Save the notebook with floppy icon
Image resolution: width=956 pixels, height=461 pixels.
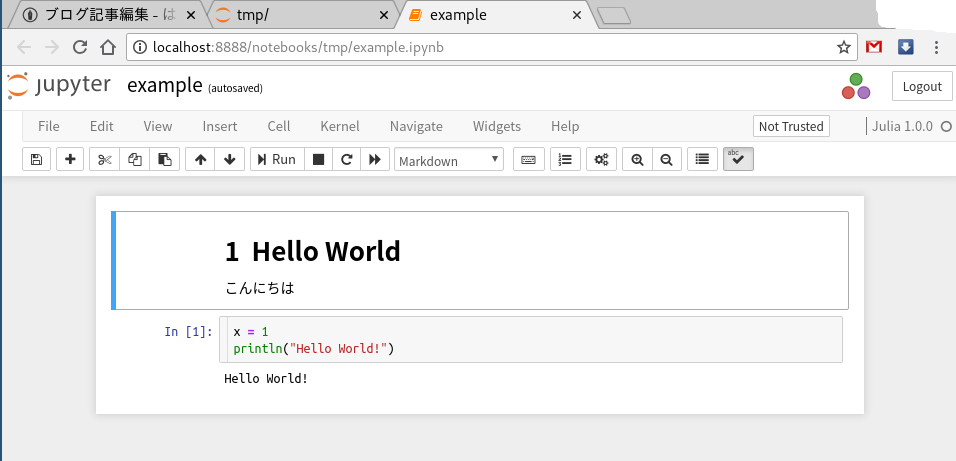(37, 159)
